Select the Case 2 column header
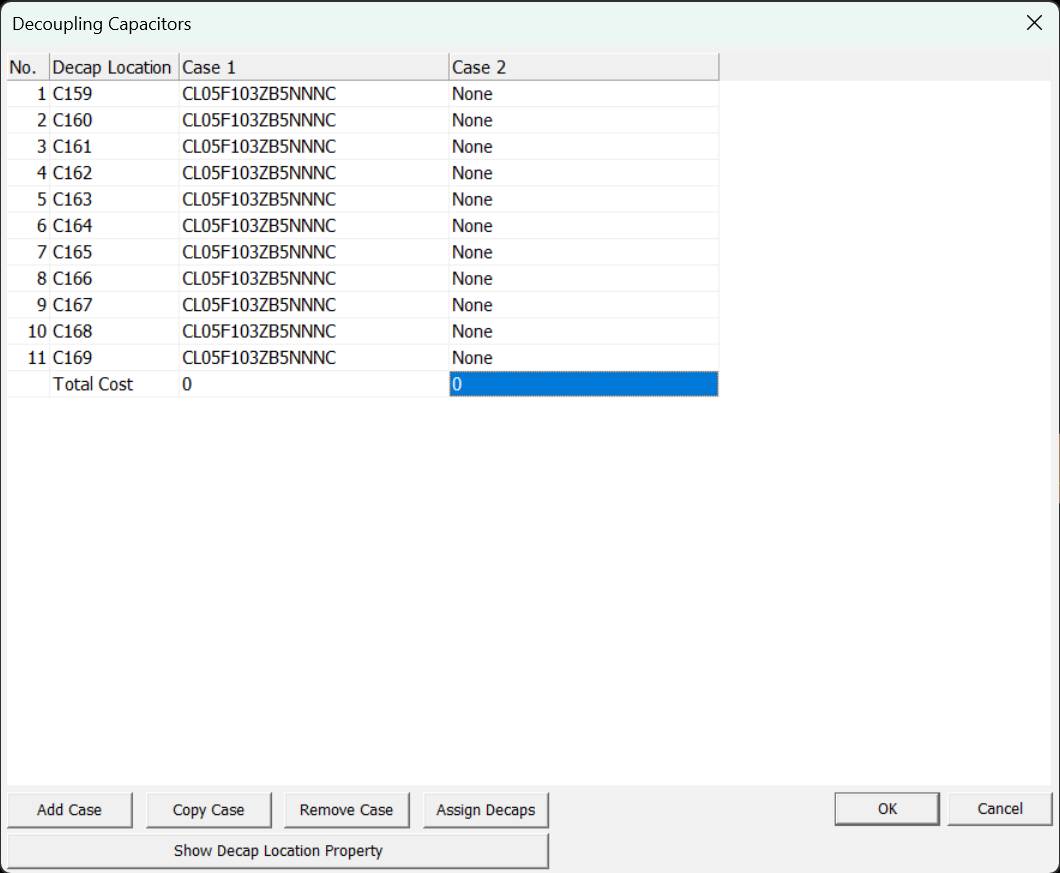 (583, 67)
